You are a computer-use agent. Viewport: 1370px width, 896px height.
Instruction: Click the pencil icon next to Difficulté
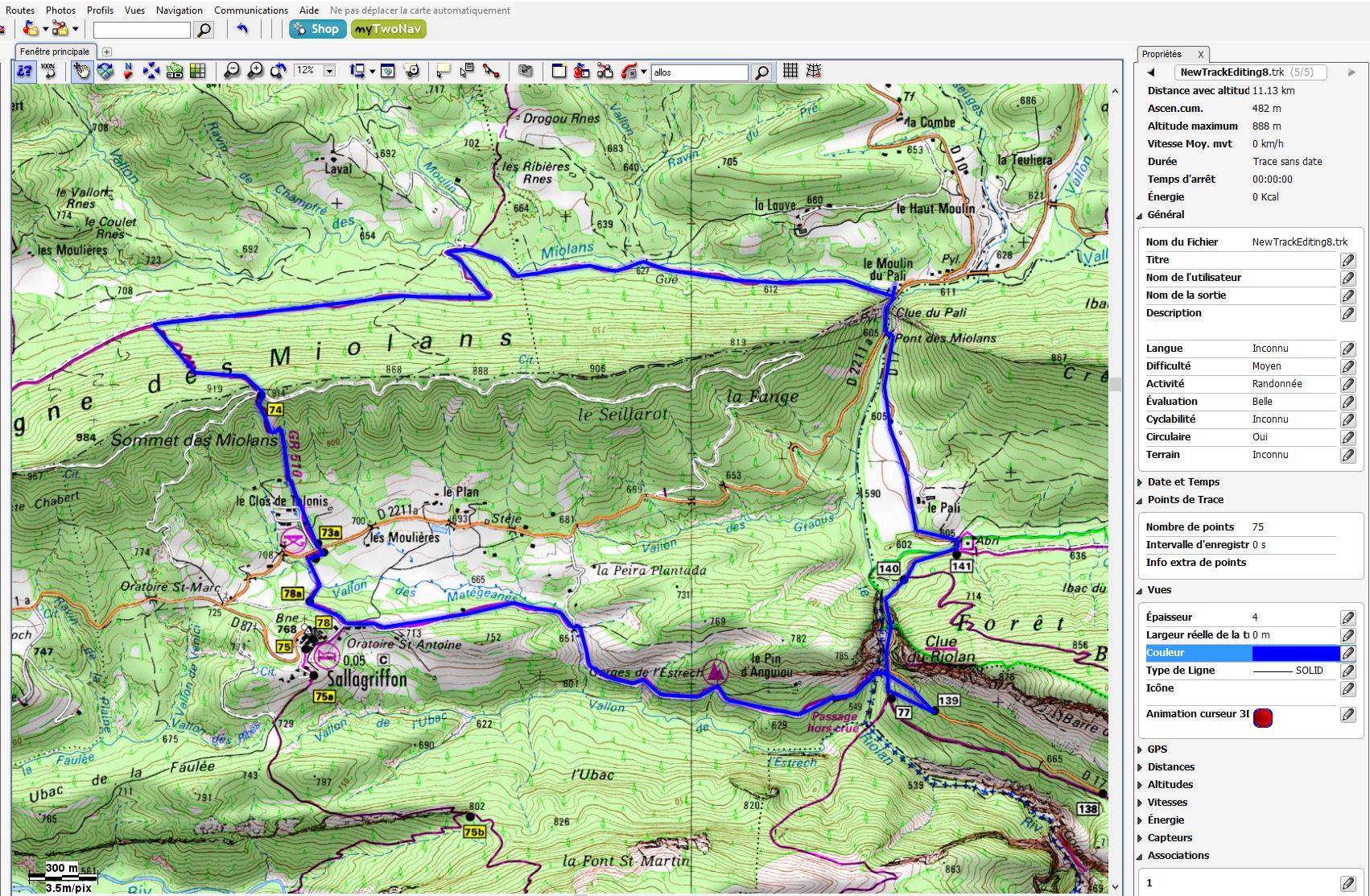(1347, 366)
